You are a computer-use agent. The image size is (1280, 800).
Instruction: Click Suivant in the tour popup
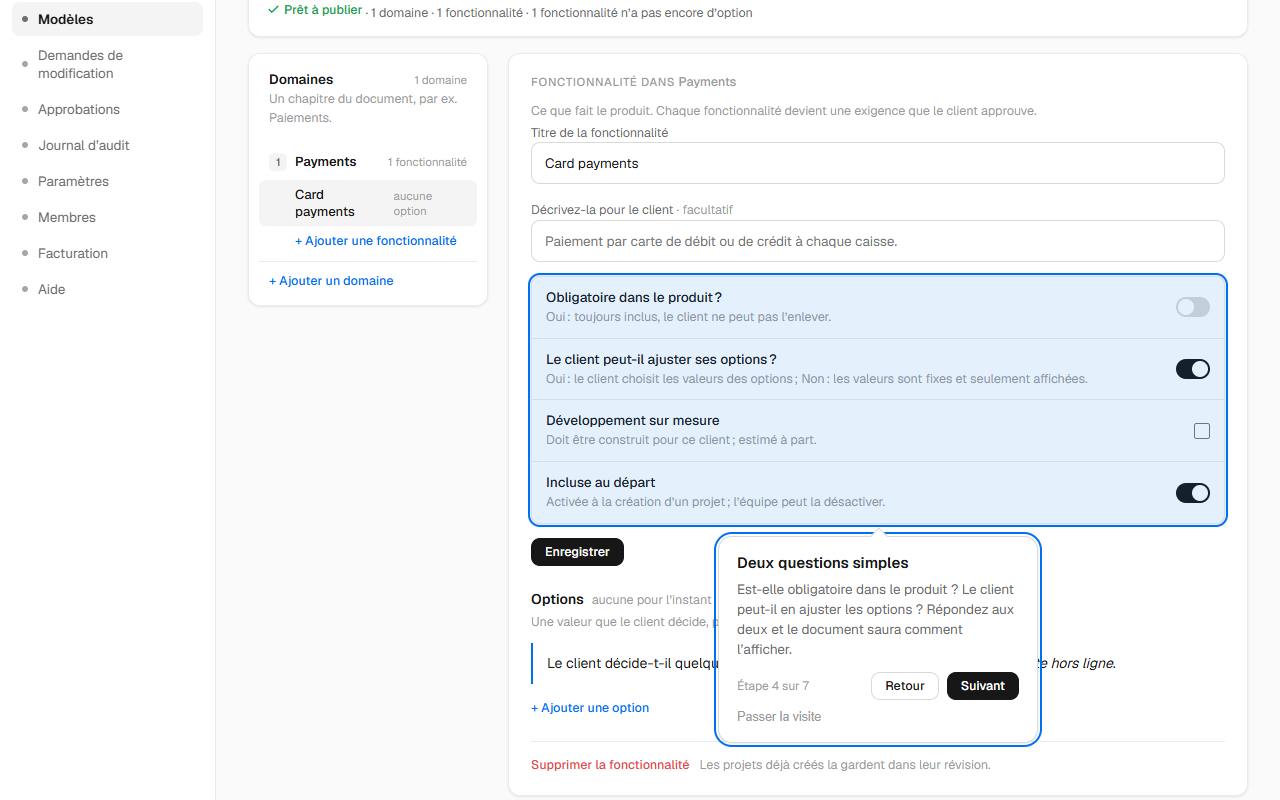click(983, 686)
